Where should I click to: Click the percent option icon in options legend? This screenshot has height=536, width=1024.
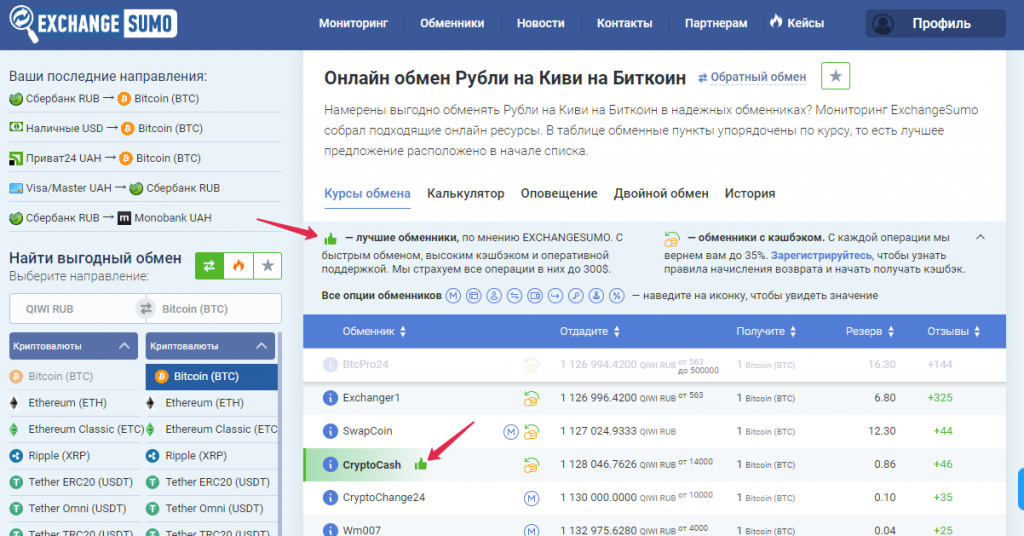pyautogui.click(x=616, y=296)
